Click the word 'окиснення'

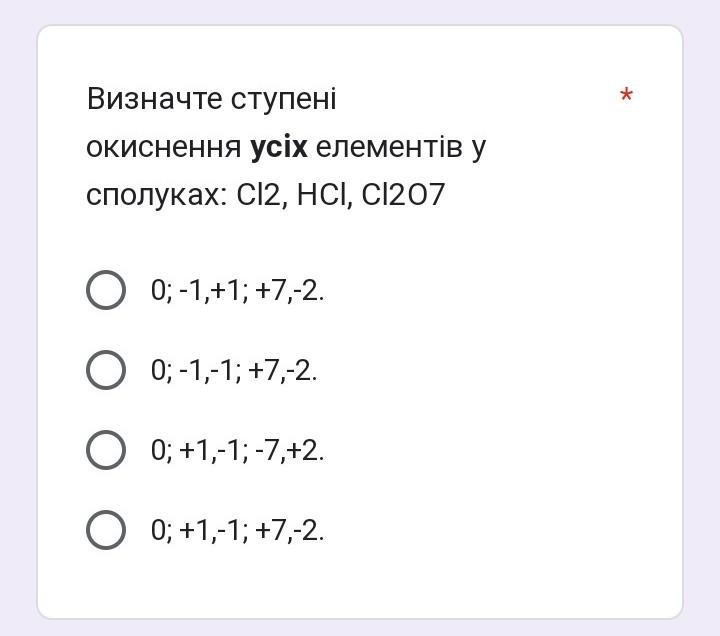click(x=164, y=147)
